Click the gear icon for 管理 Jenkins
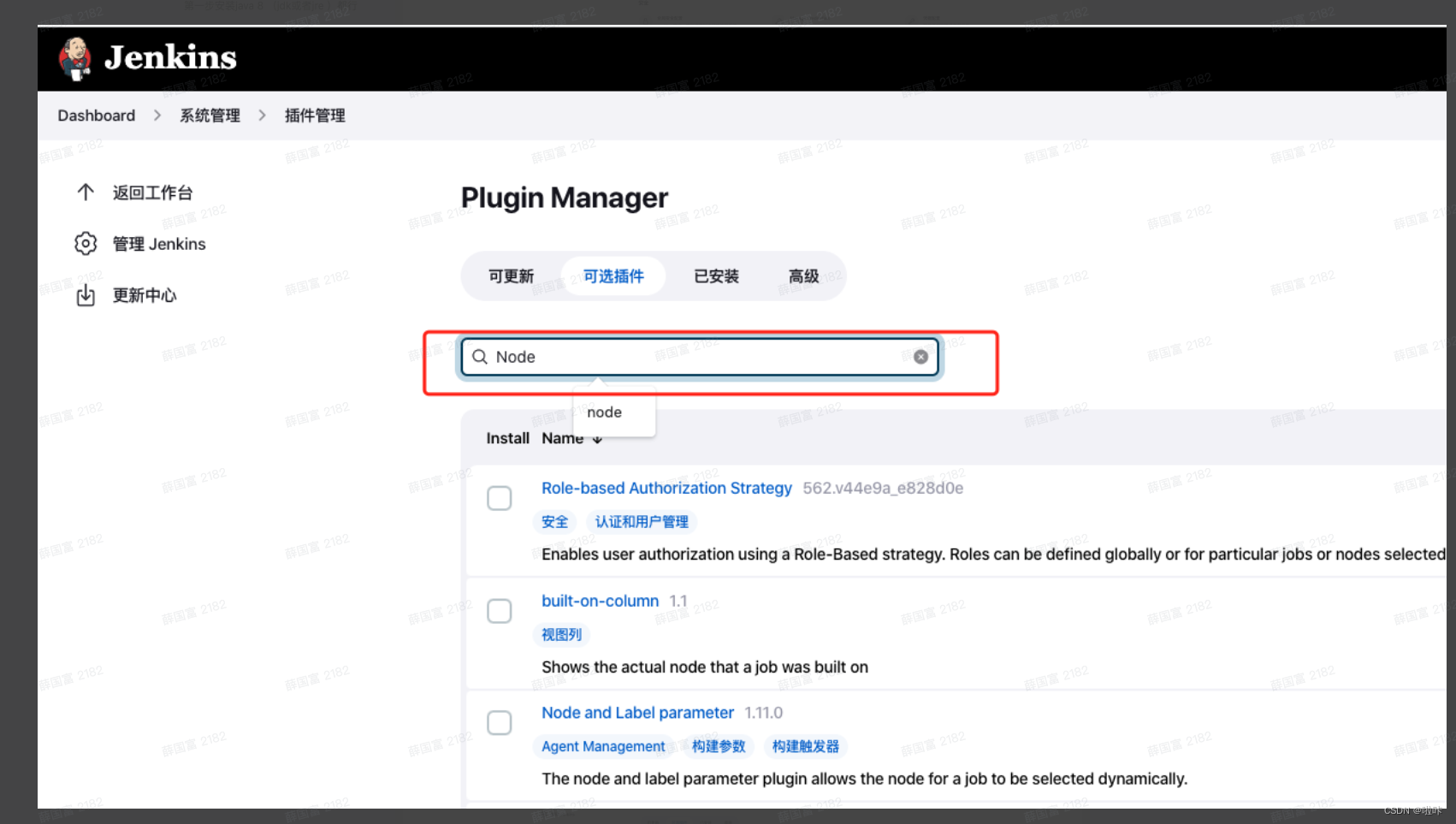Screen dimensions: 1456x824 pos(86,244)
